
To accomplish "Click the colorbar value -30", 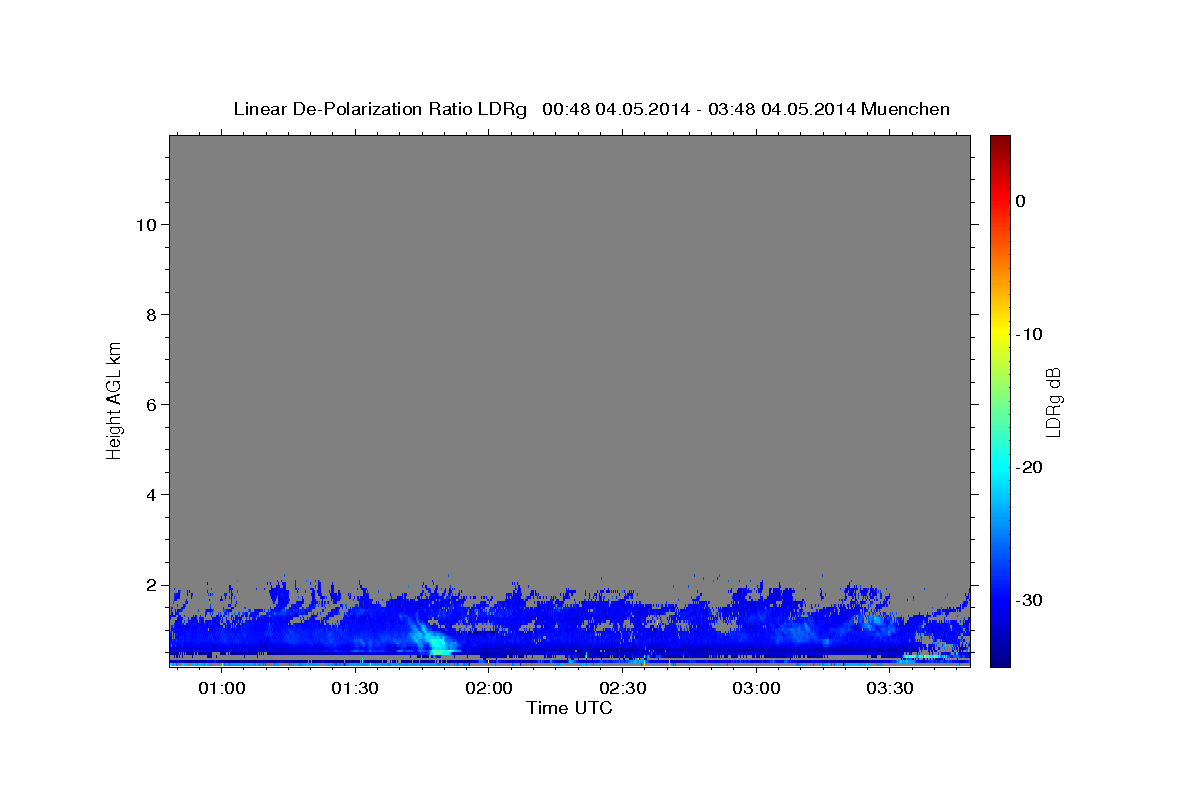I will point(1029,600).
